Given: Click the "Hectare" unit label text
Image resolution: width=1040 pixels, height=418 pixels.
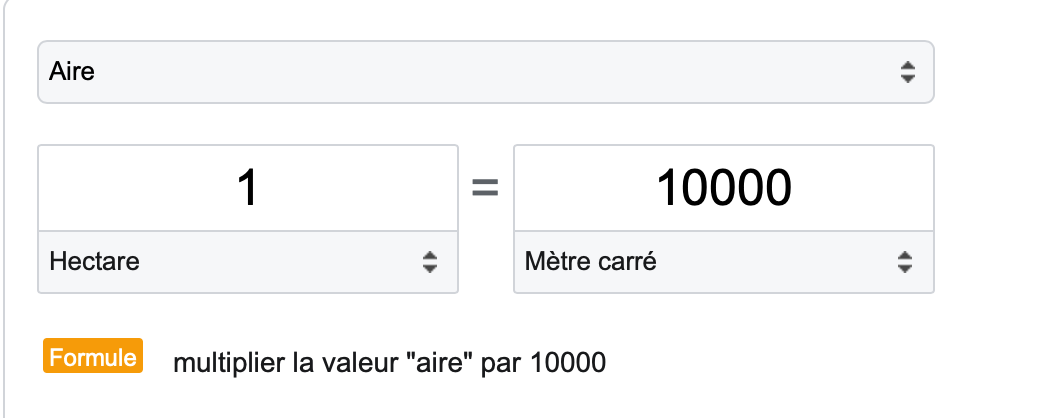Looking at the screenshot, I should (x=94, y=263).
